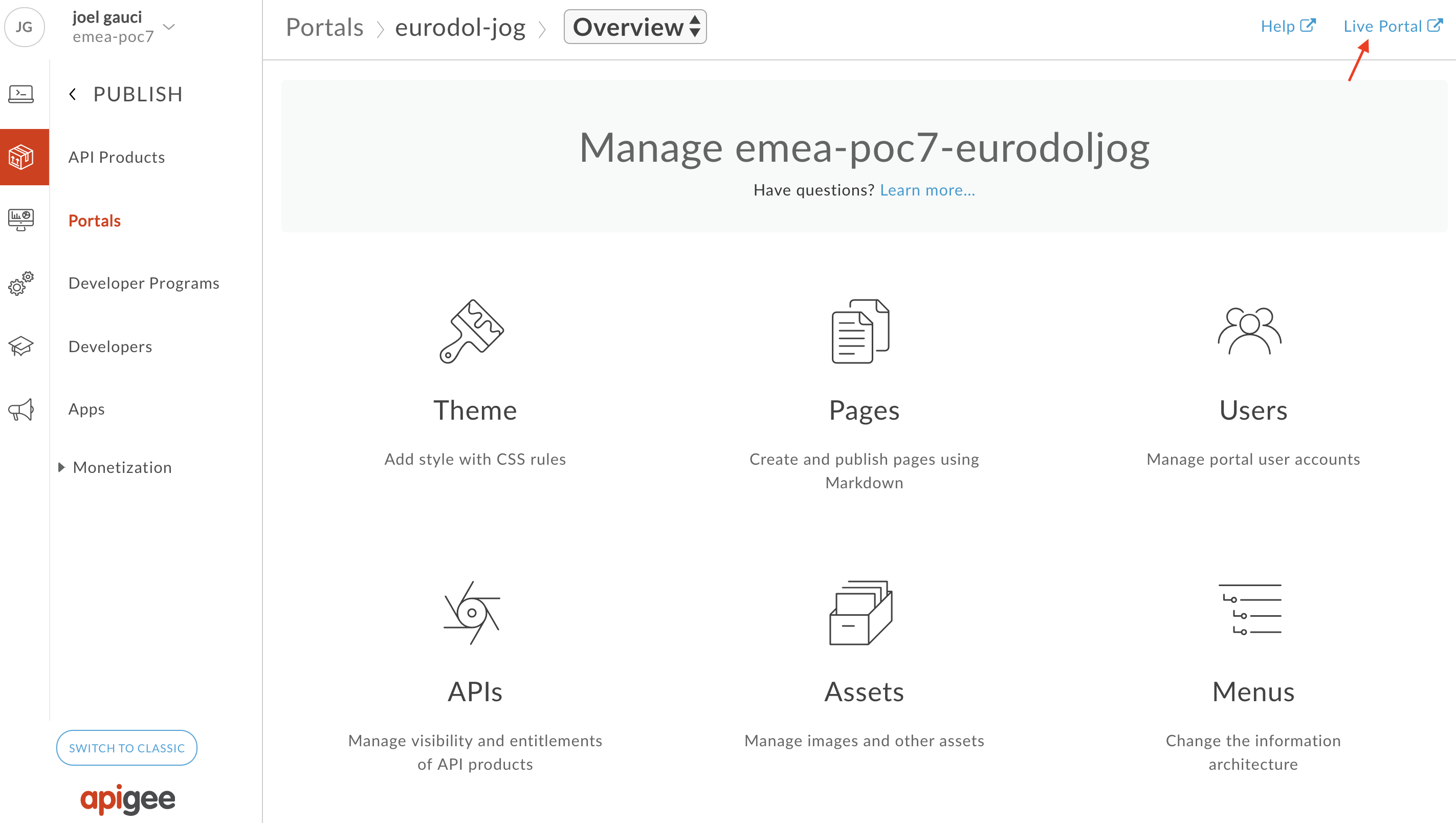Click the 'joel gauci' user name
The image size is (1456, 823).
107,17
